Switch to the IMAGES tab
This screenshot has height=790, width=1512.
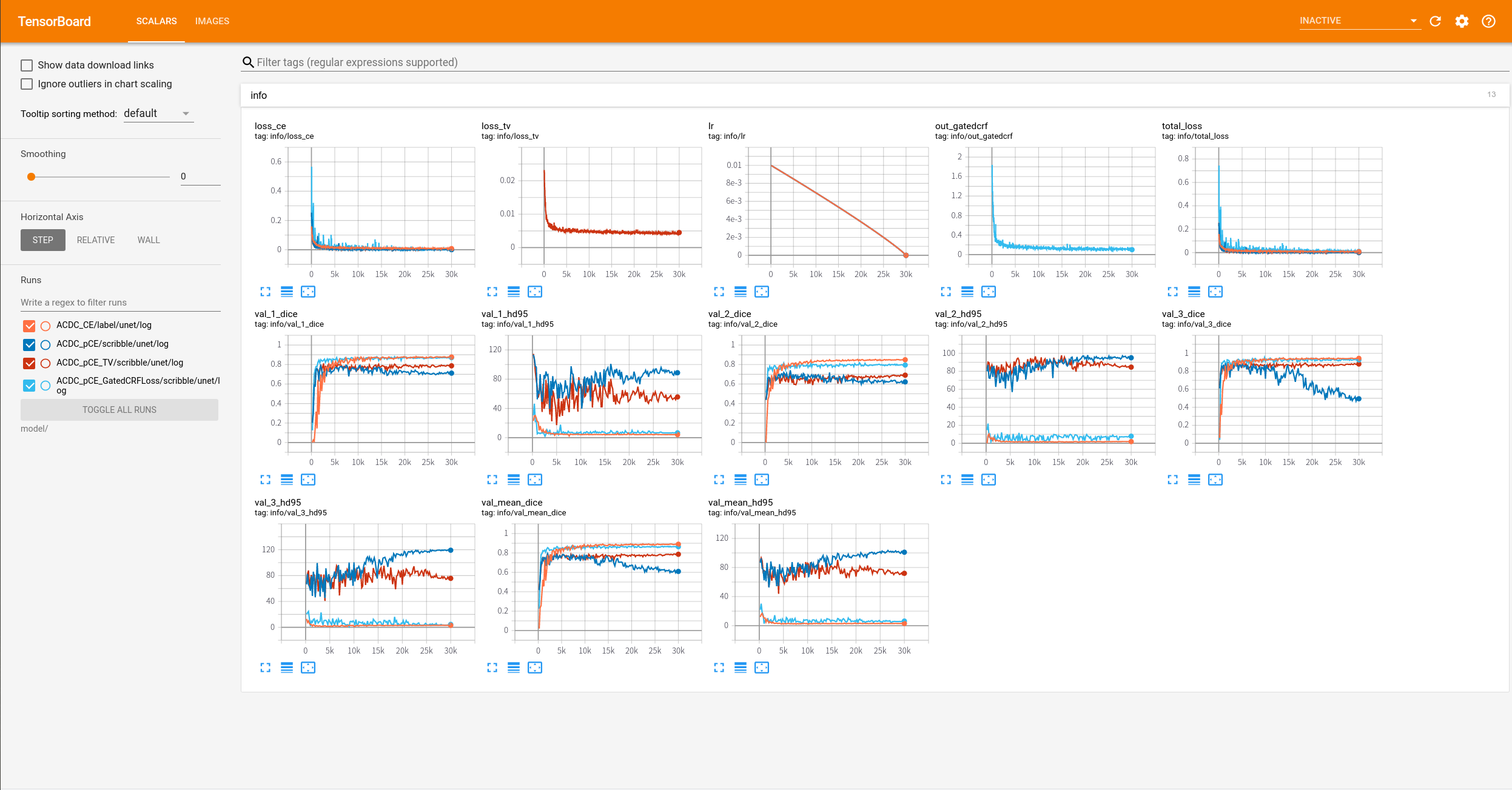pyautogui.click(x=212, y=21)
